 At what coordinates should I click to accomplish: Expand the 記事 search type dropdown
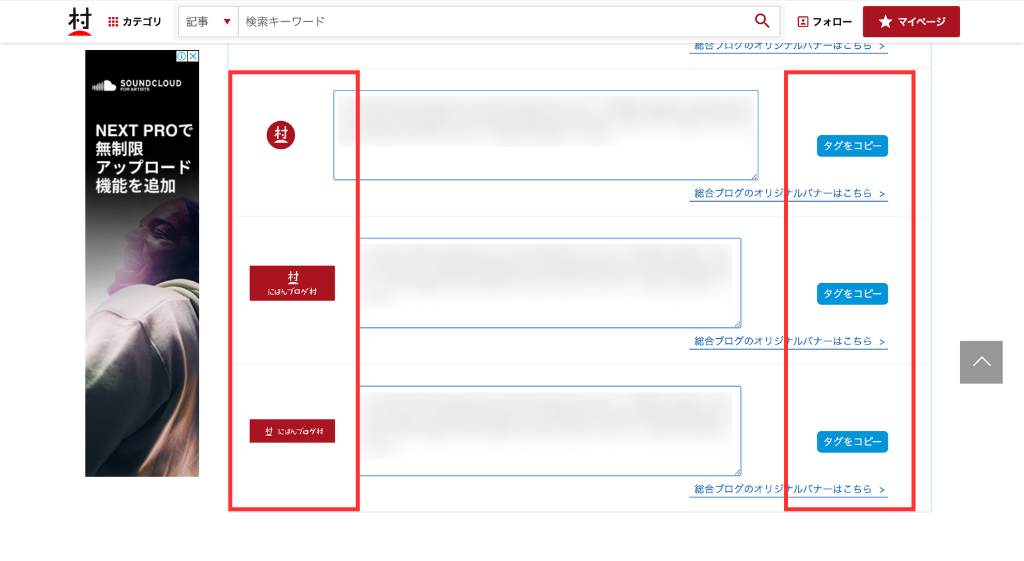coord(208,21)
